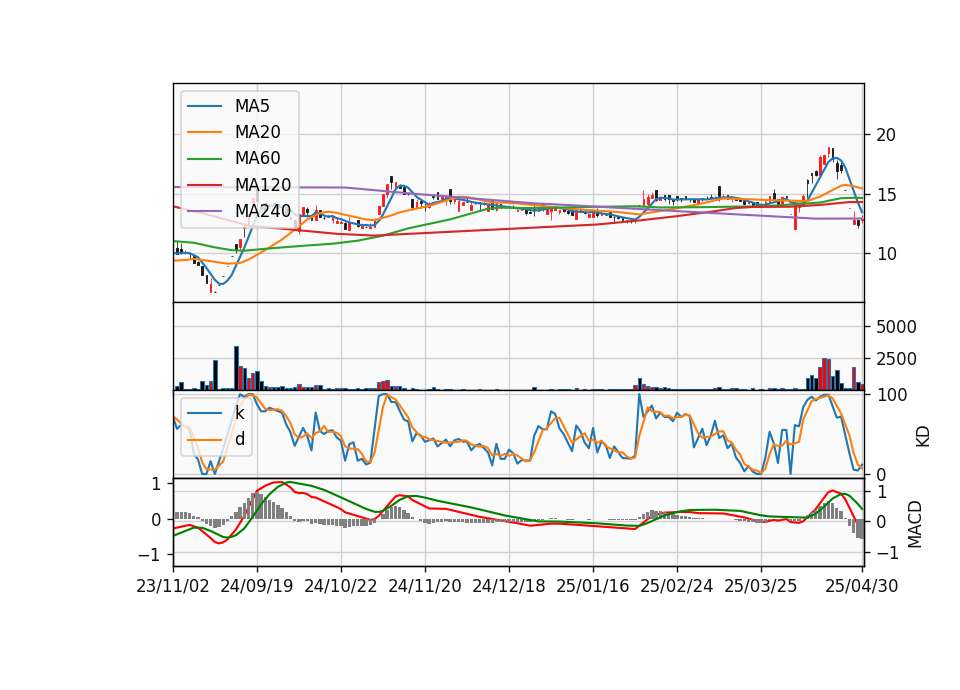The image size is (960, 690).
Task: Click the price axis value 10
Action: tap(886, 255)
